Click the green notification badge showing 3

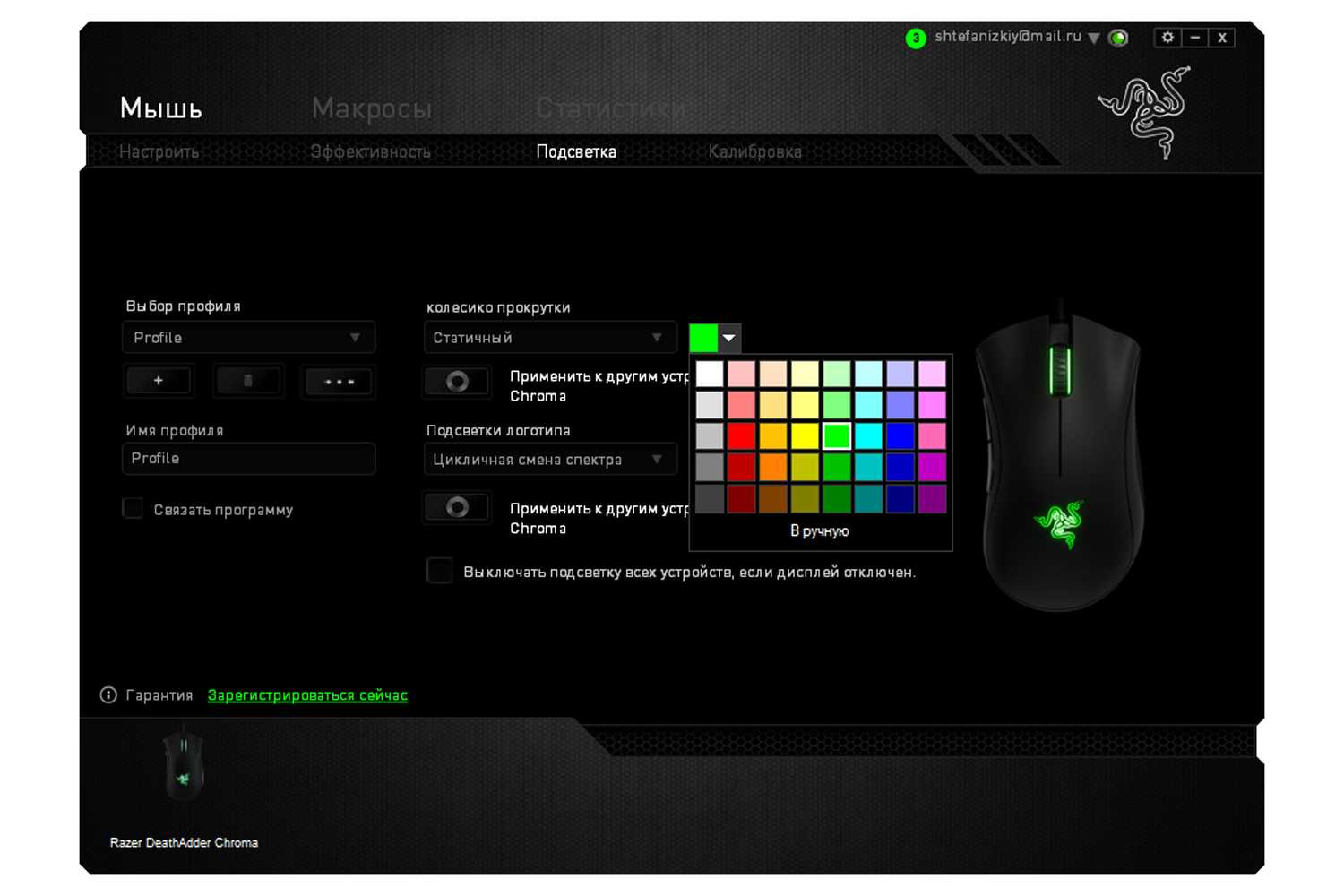(915, 39)
